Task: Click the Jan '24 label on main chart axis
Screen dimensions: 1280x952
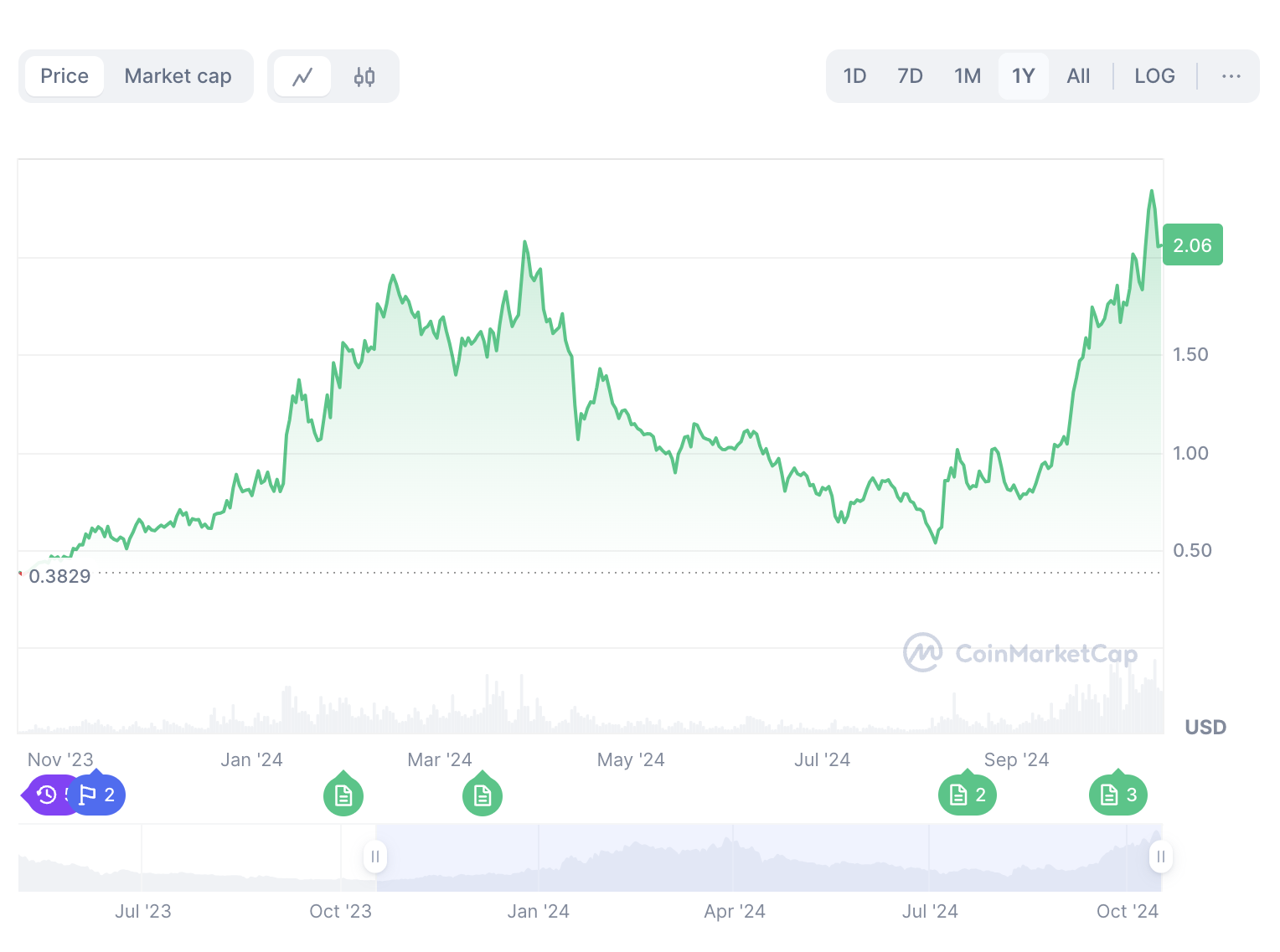Action: click(x=251, y=759)
